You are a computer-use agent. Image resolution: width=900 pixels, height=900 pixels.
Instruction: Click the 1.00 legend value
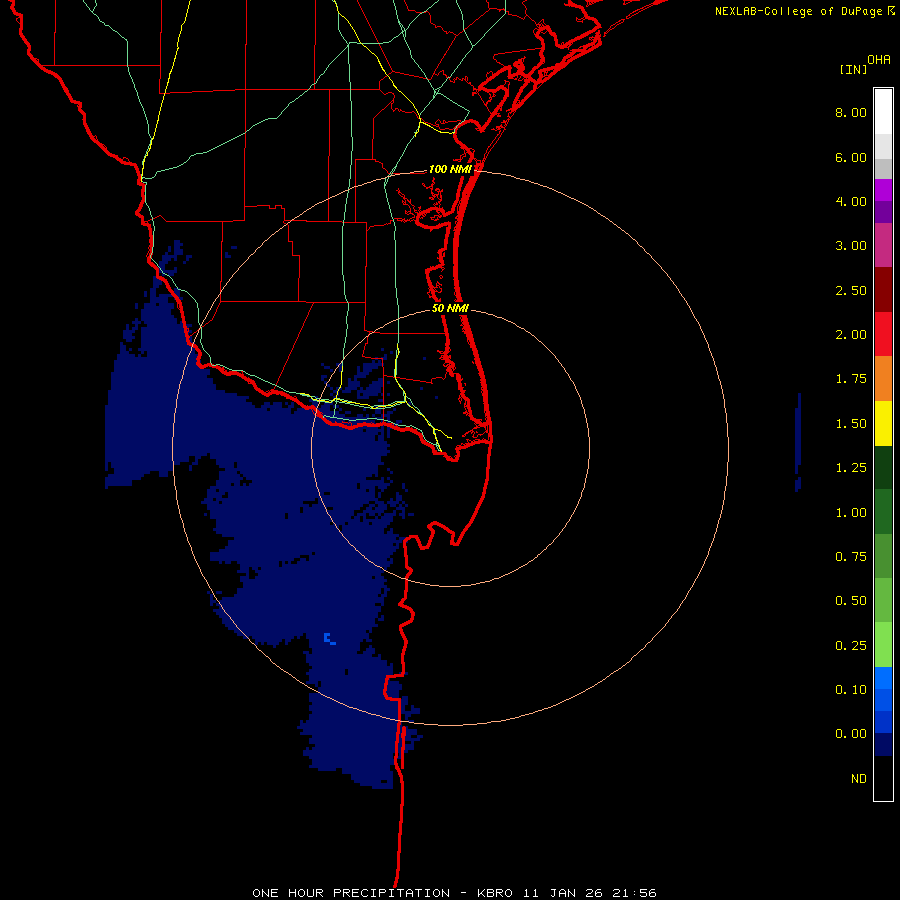pyautogui.click(x=851, y=513)
